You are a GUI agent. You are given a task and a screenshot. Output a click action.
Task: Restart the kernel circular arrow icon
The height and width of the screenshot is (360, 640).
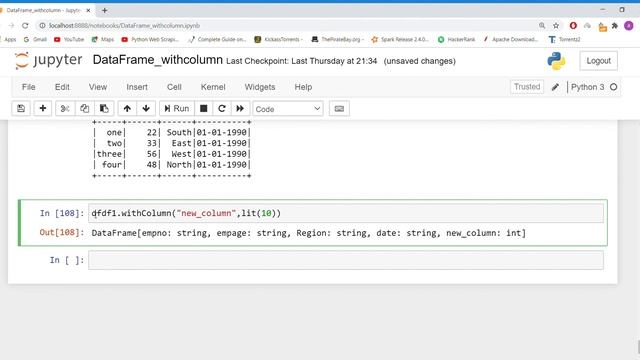pyautogui.click(x=222, y=109)
